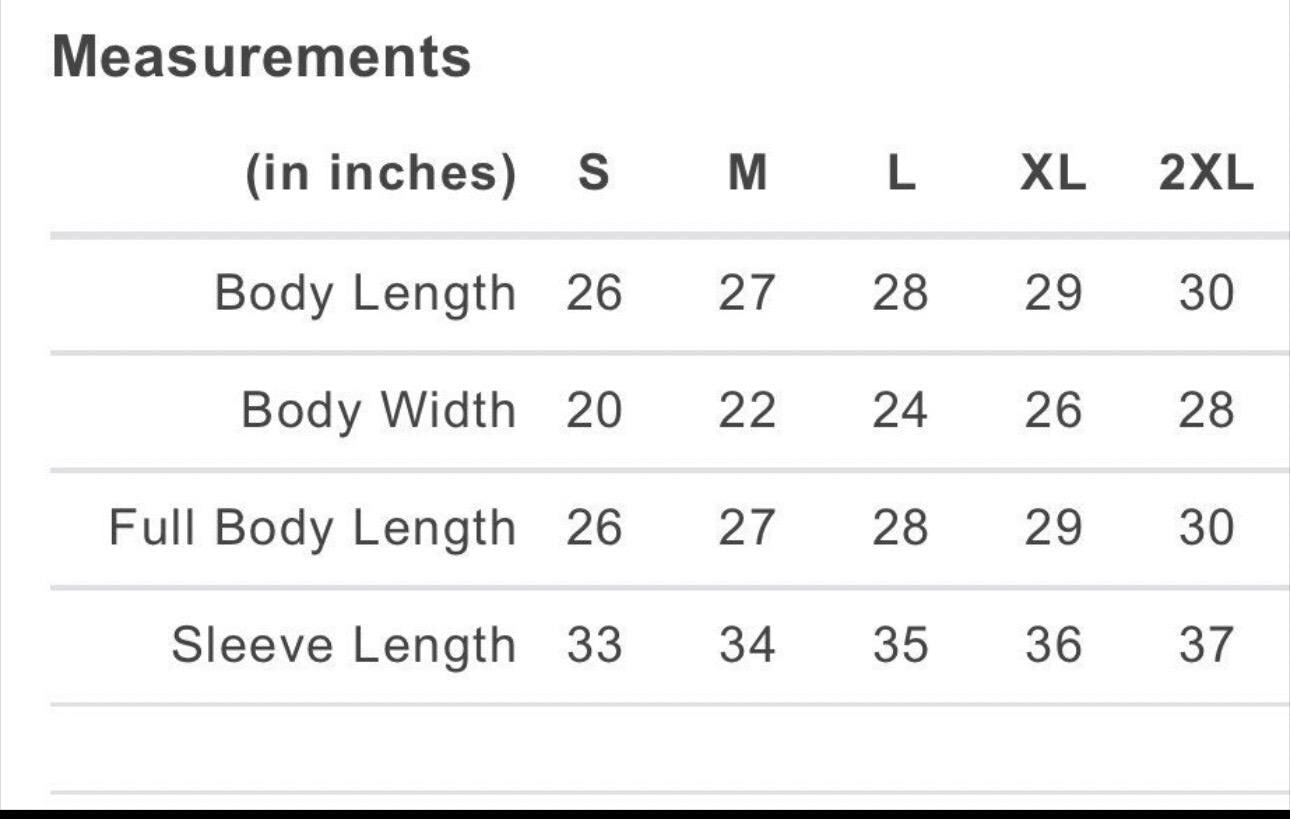Select the L size column header
The width and height of the screenshot is (1290, 819).
(901, 175)
